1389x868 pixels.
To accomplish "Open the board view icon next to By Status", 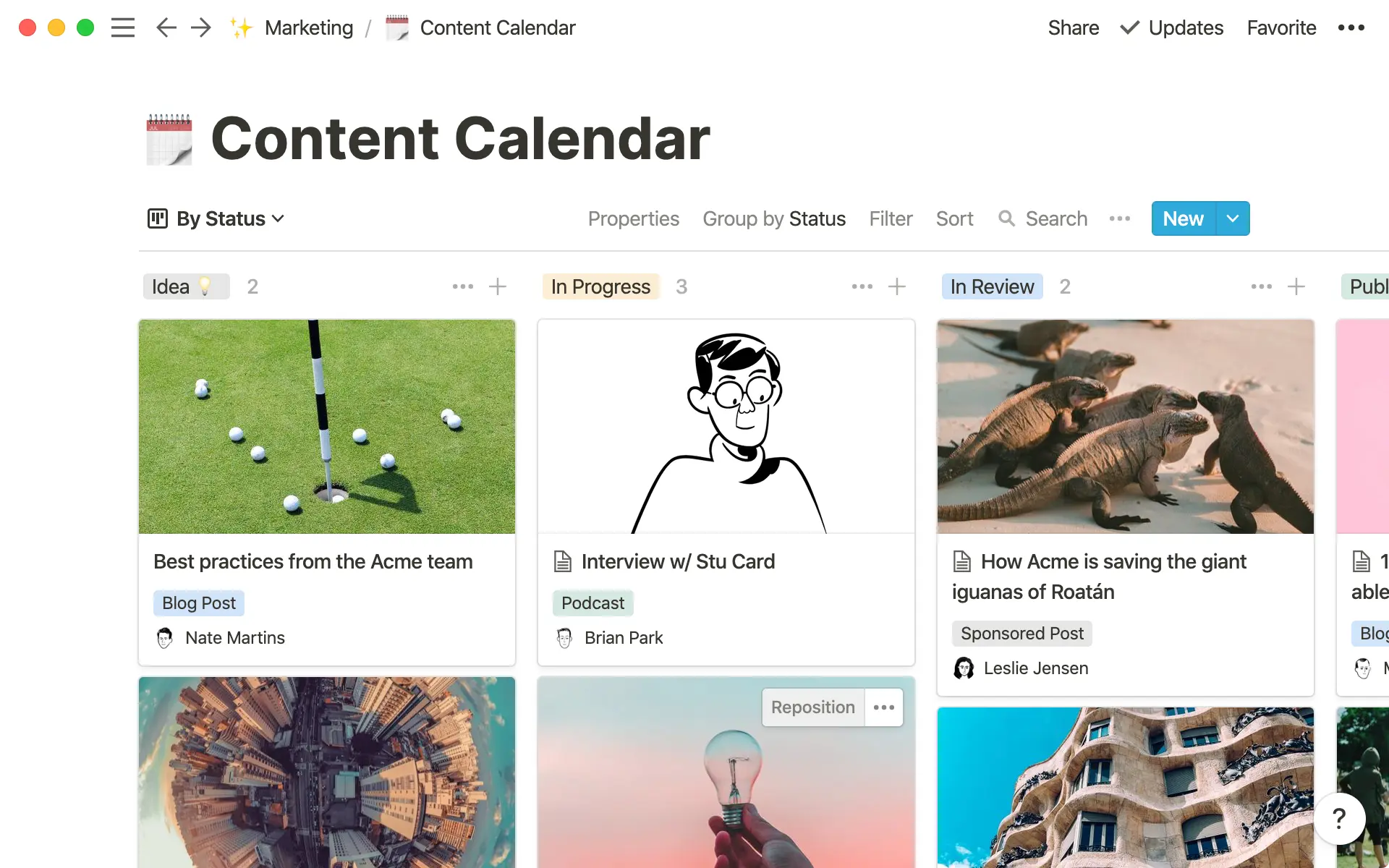I will (x=158, y=218).
